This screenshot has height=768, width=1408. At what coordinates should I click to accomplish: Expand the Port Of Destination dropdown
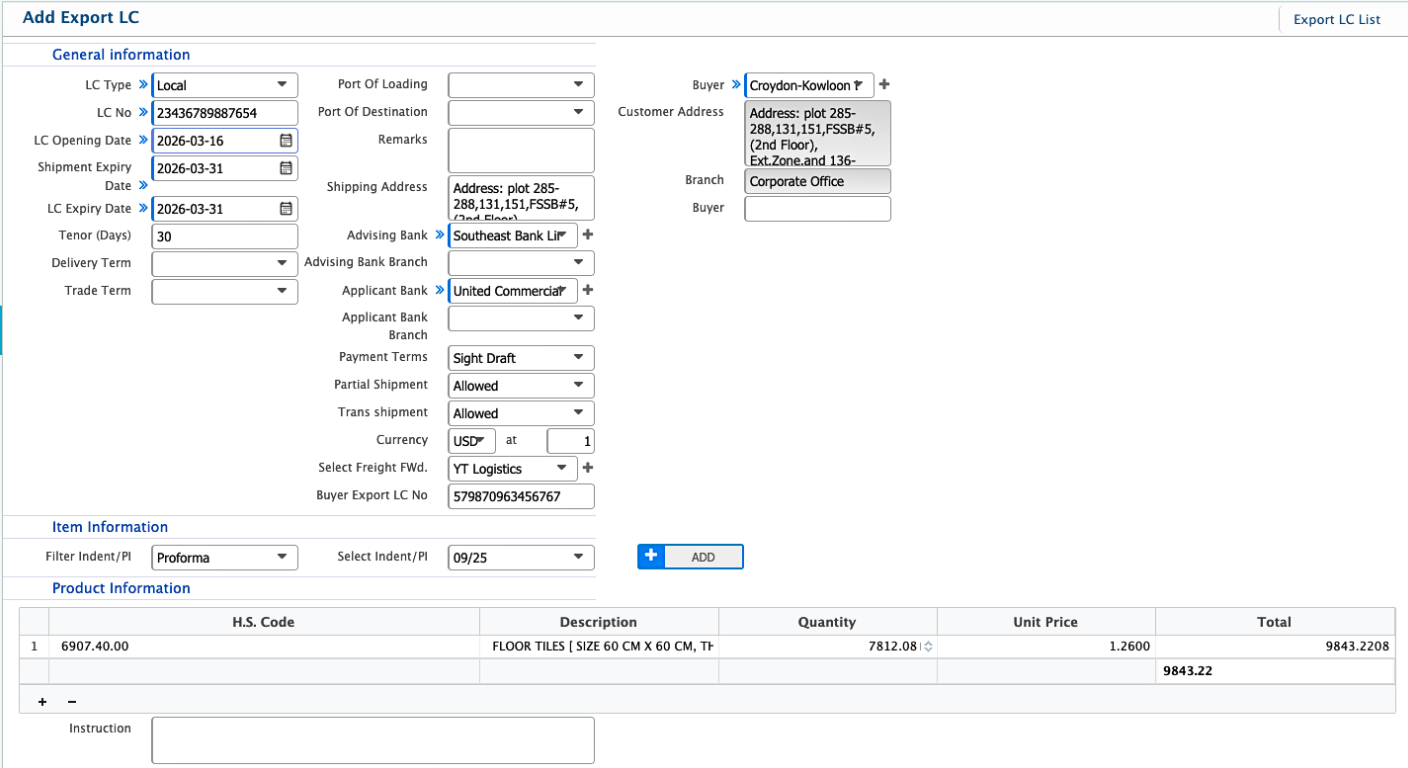pos(521,112)
